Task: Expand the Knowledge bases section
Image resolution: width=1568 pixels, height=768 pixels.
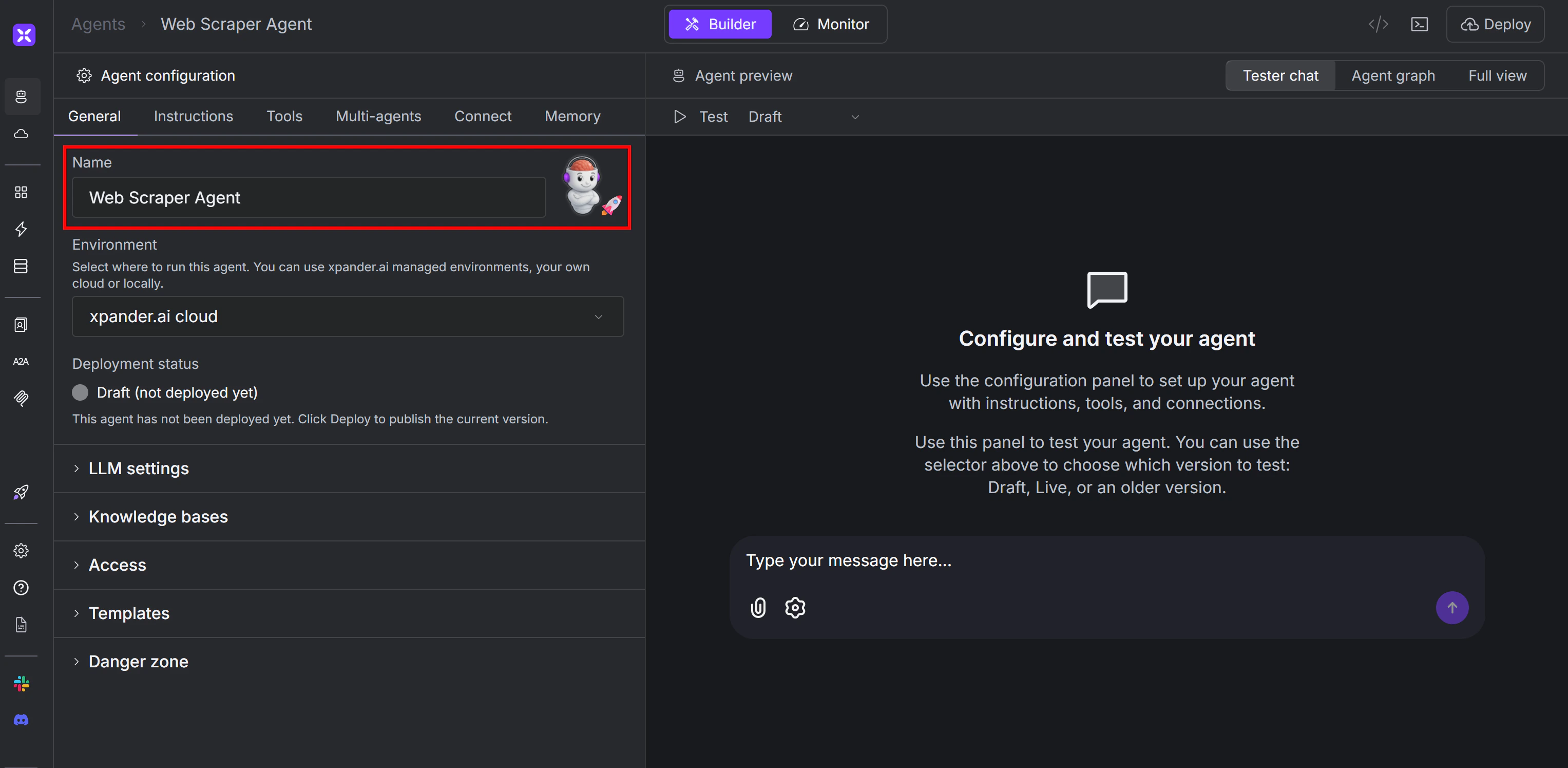Action: (158, 516)
